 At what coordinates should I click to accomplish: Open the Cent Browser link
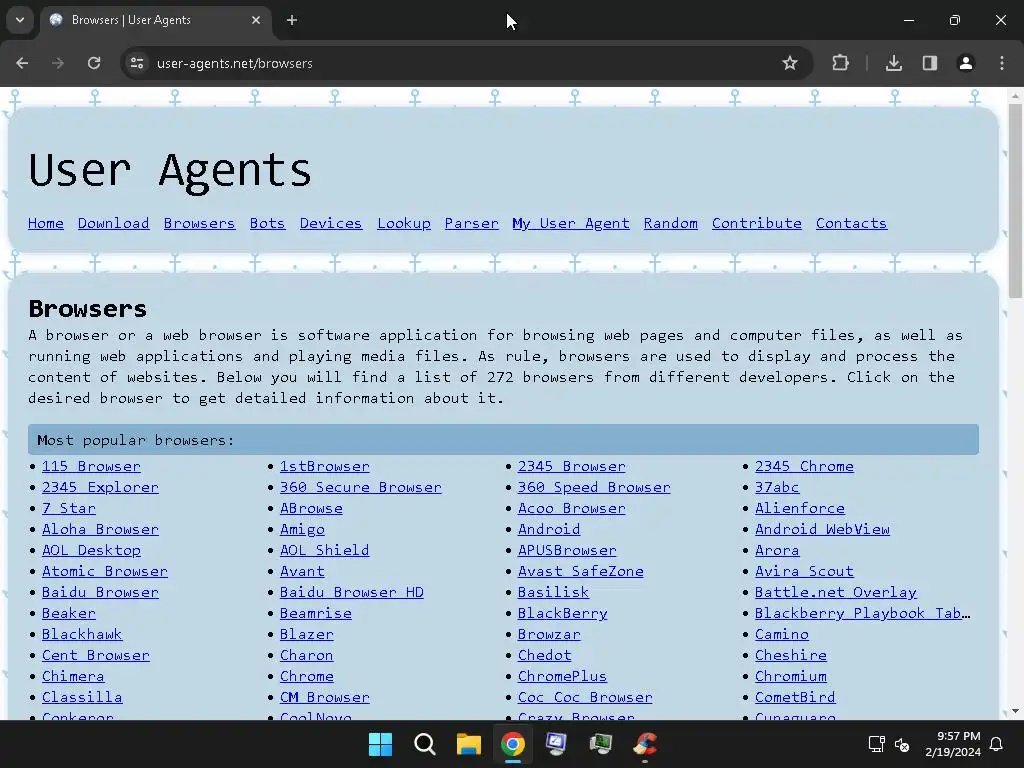tap(96, 655)
